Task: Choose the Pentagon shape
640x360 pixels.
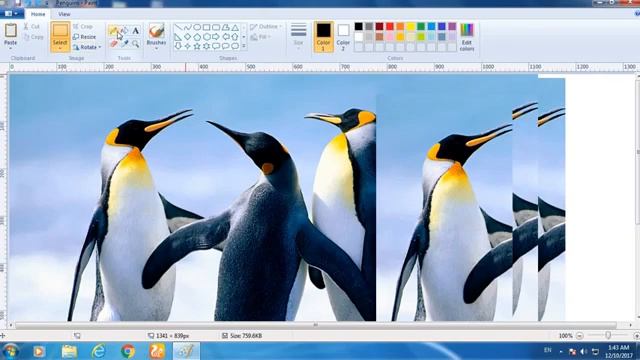Action: coord(197,37)
